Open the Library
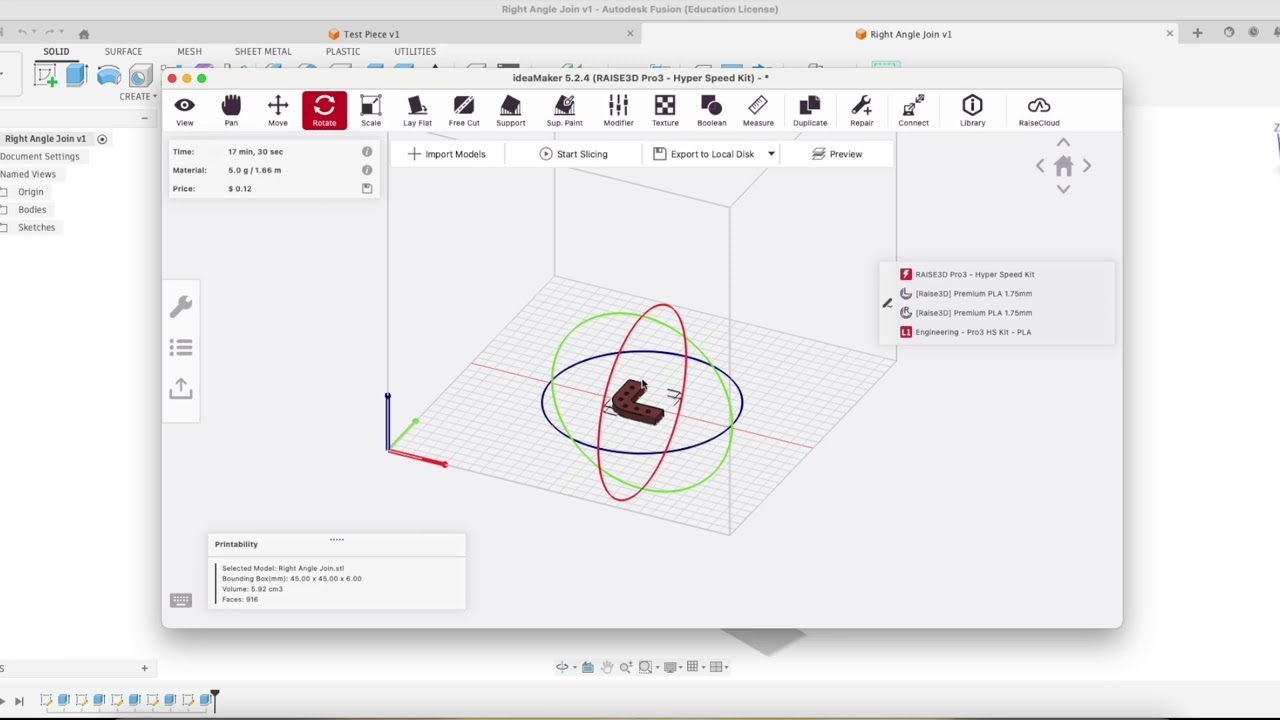The width and height of the screenshot is (1280, 720). click(x=972, y=110)
